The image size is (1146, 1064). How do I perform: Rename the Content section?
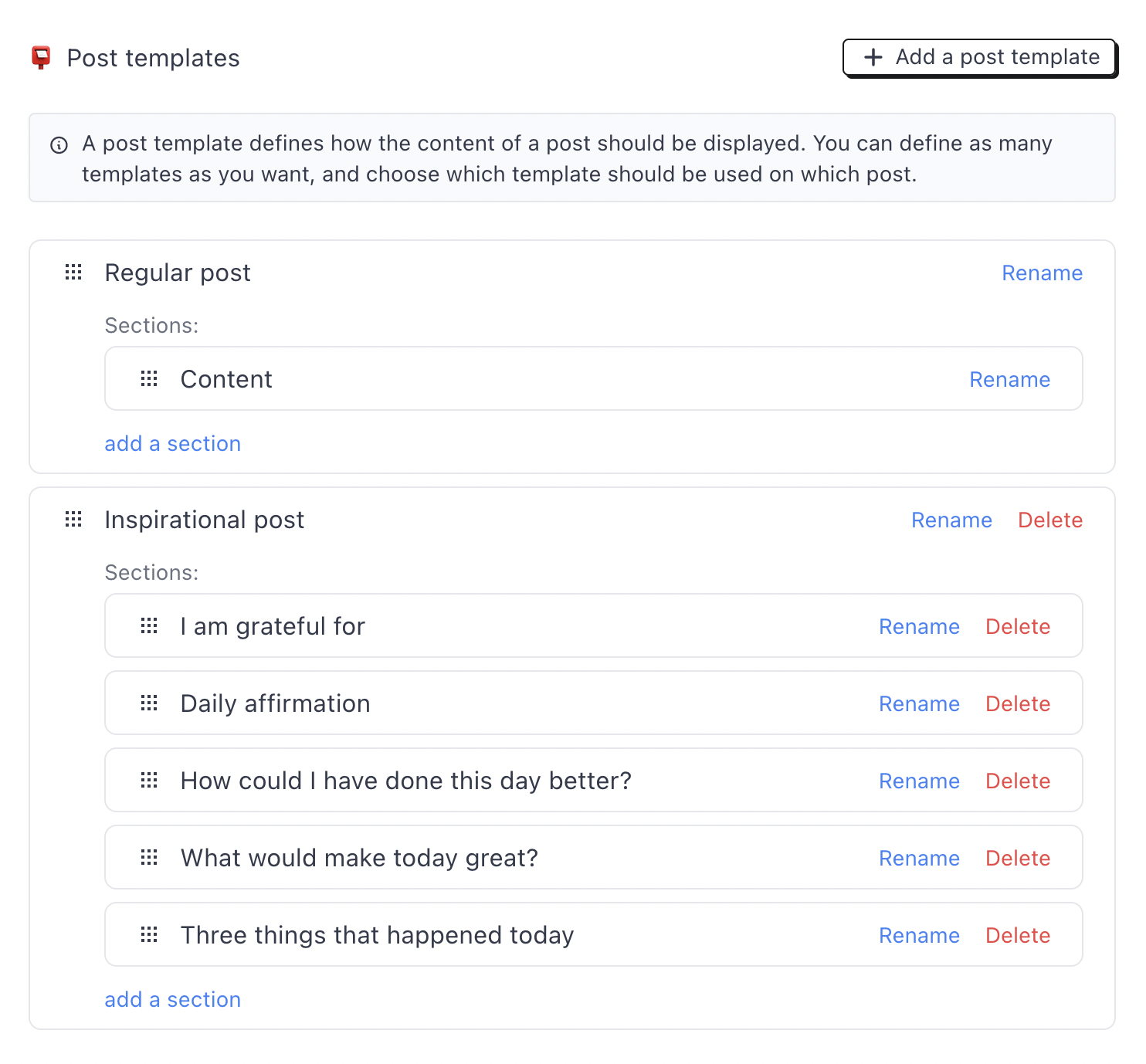click(1009, 380)
